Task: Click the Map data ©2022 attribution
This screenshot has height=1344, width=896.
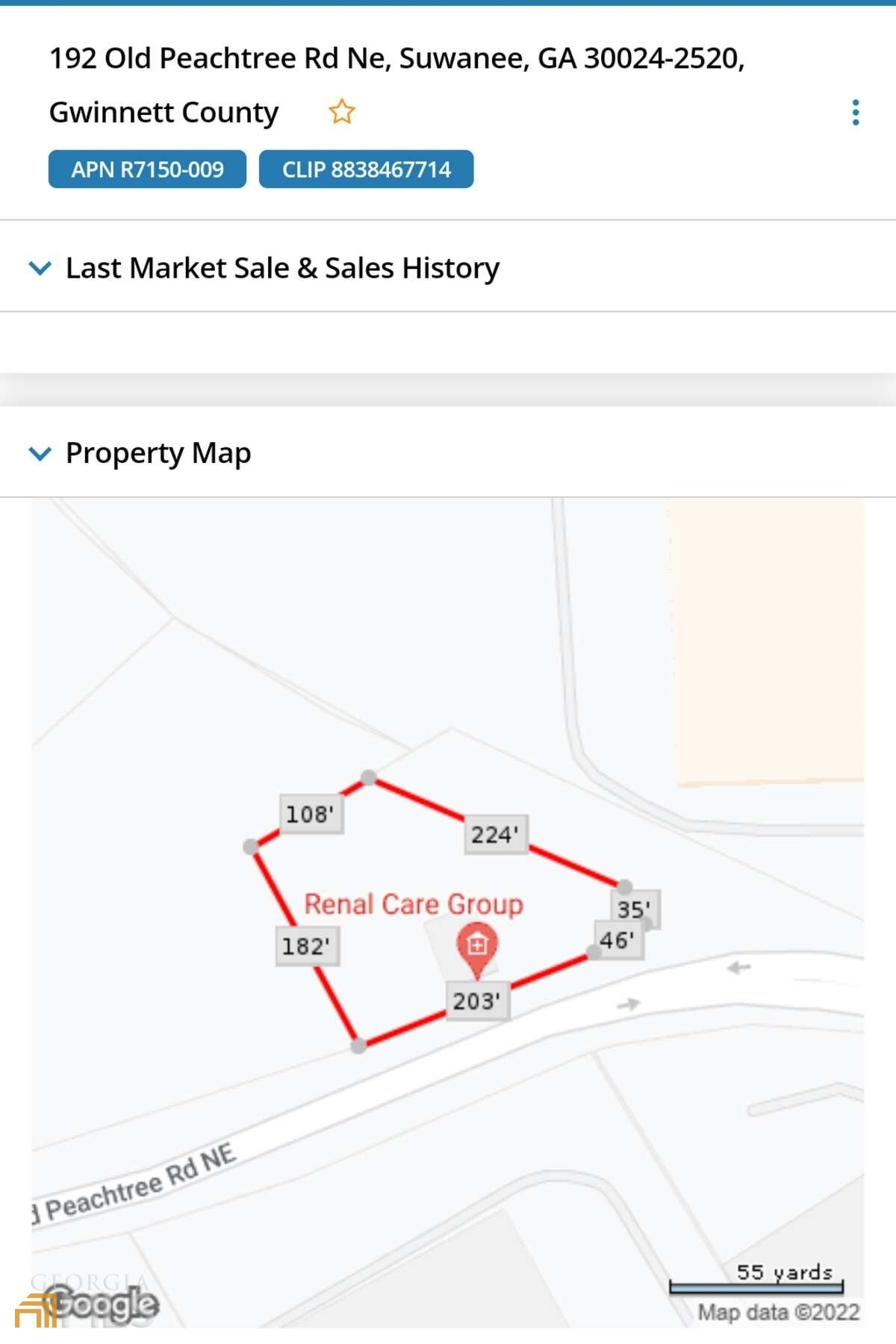Action: [x=778, y=1312]
